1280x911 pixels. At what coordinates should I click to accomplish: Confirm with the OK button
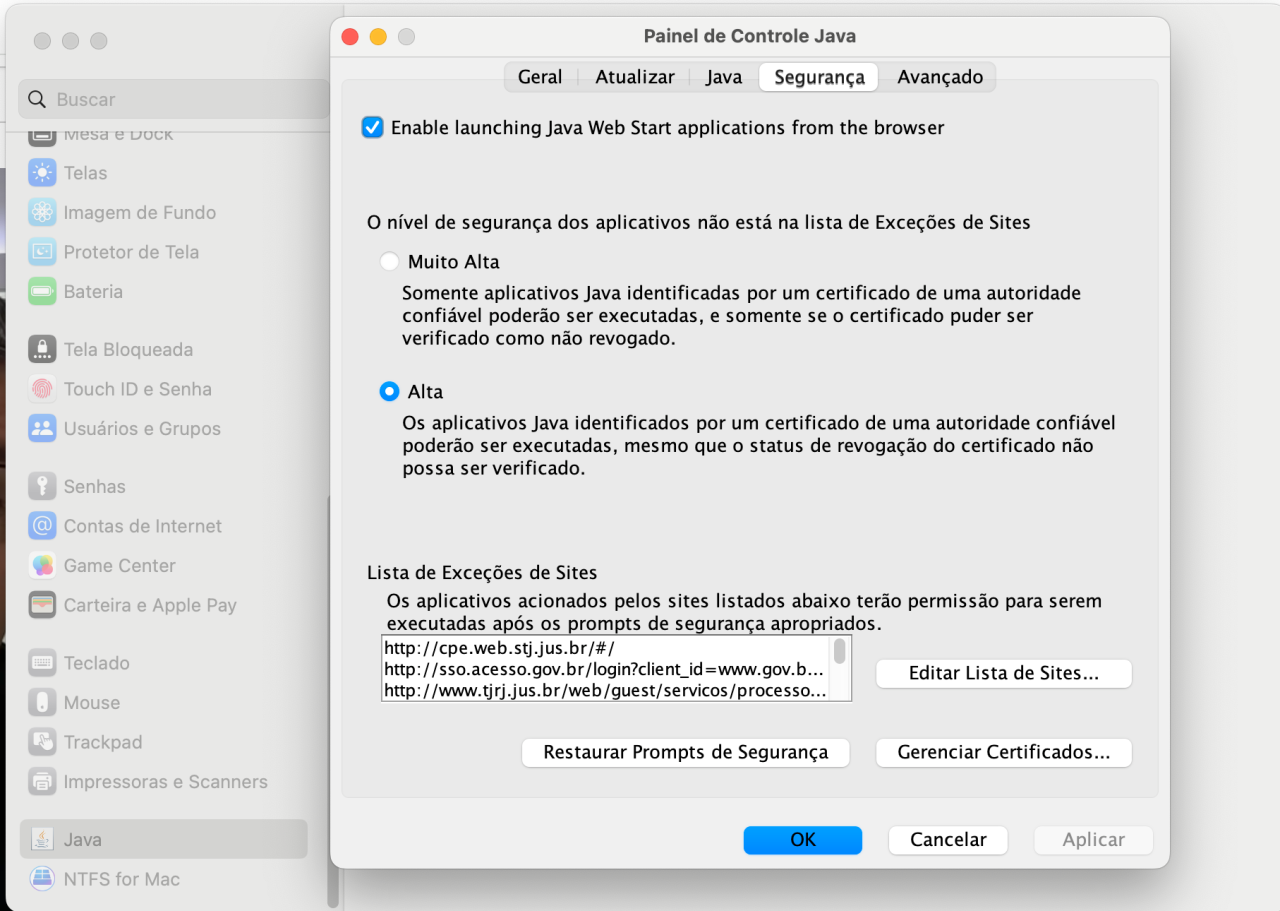point(803,840)
